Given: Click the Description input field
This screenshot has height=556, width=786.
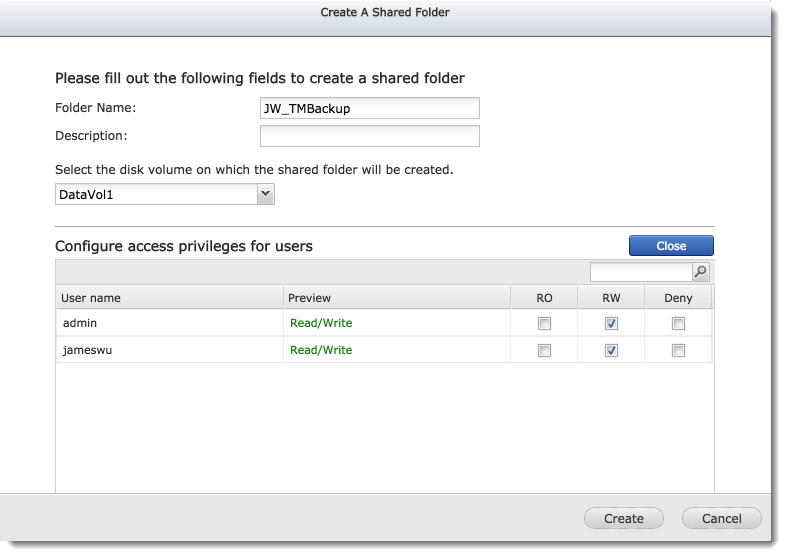Looking at the screenshot, I should [369, 136].
